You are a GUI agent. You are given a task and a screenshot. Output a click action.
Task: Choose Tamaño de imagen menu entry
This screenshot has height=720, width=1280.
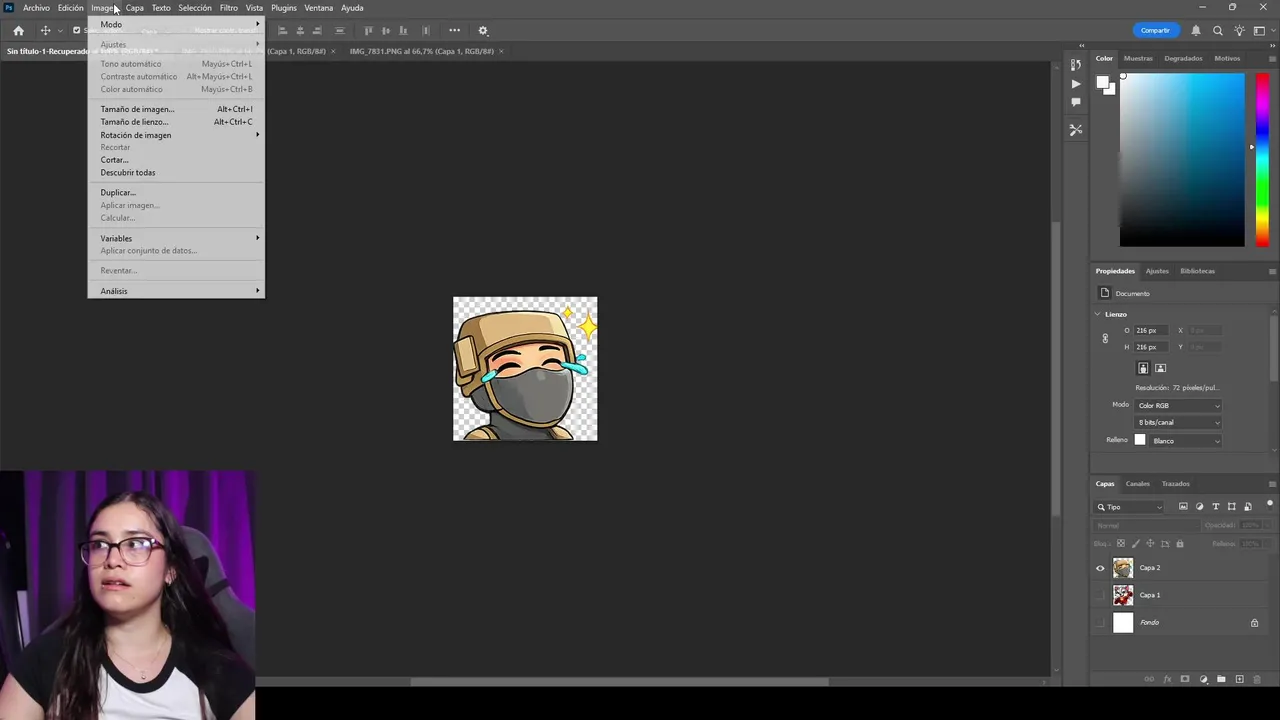pos(176,109)
